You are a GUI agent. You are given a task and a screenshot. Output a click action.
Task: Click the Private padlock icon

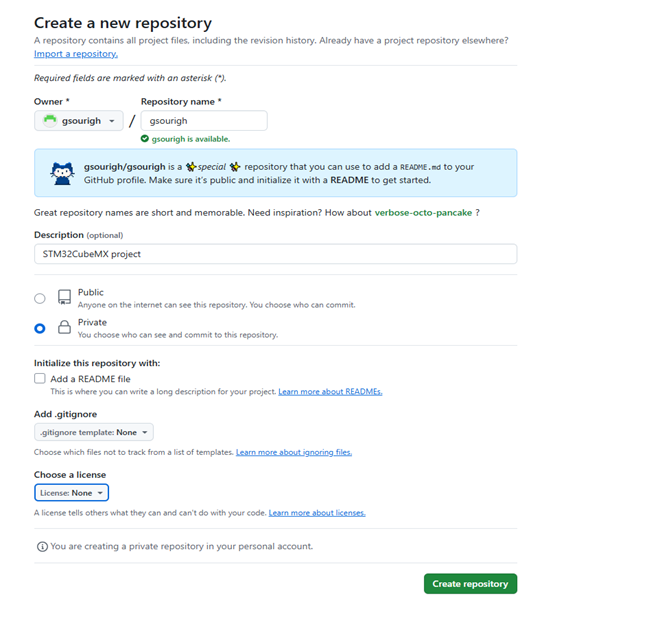point(64,327)
